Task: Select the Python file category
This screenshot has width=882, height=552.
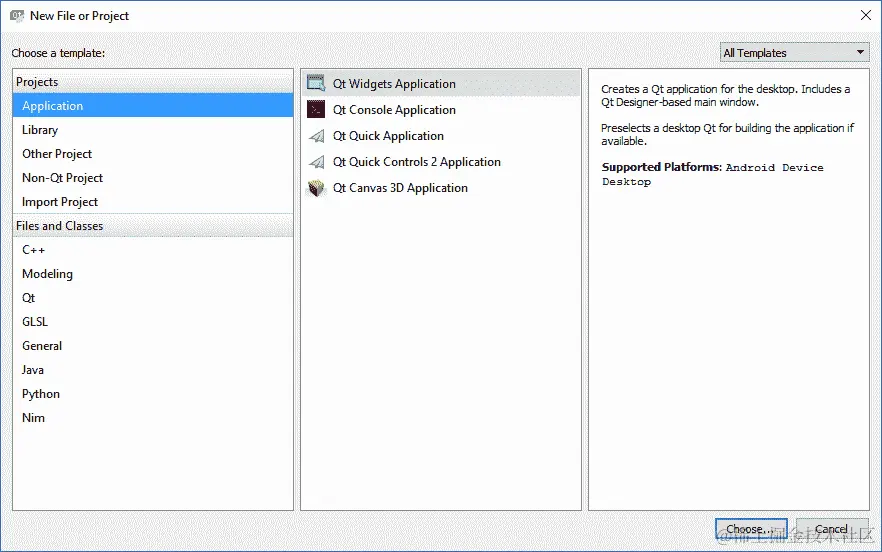Action: [153, 394]
